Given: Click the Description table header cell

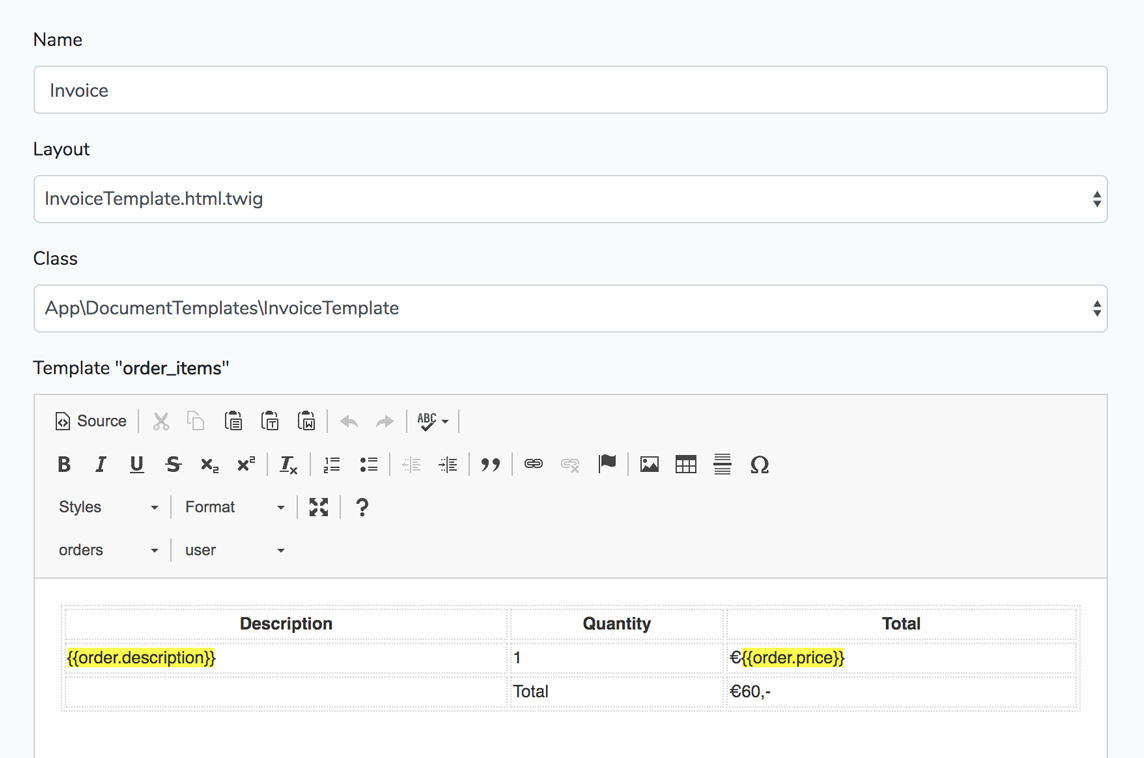Looking at the screenshot, I should click(286, 624).
